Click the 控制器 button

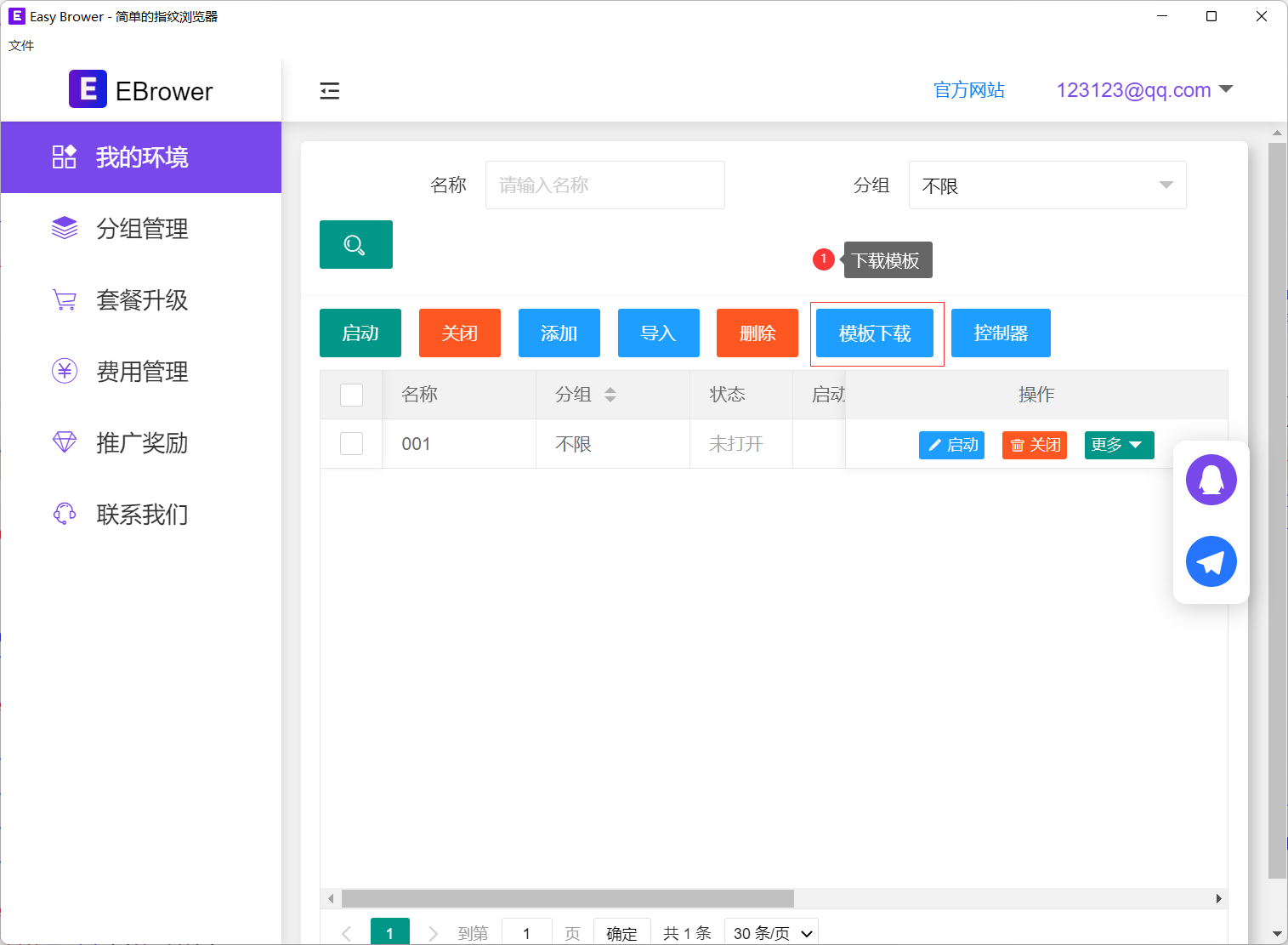coord(1001,333)
